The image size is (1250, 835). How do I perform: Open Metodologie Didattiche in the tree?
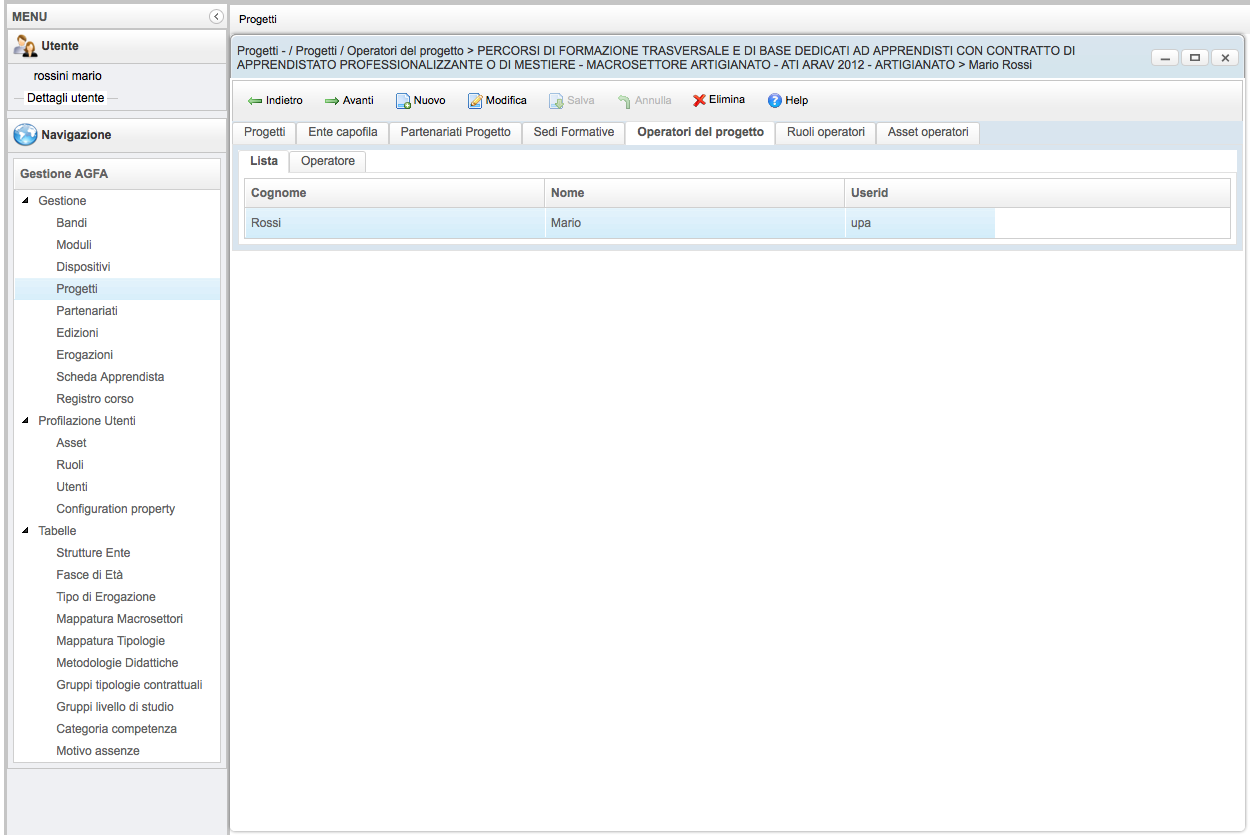click(x=117, y=663)
